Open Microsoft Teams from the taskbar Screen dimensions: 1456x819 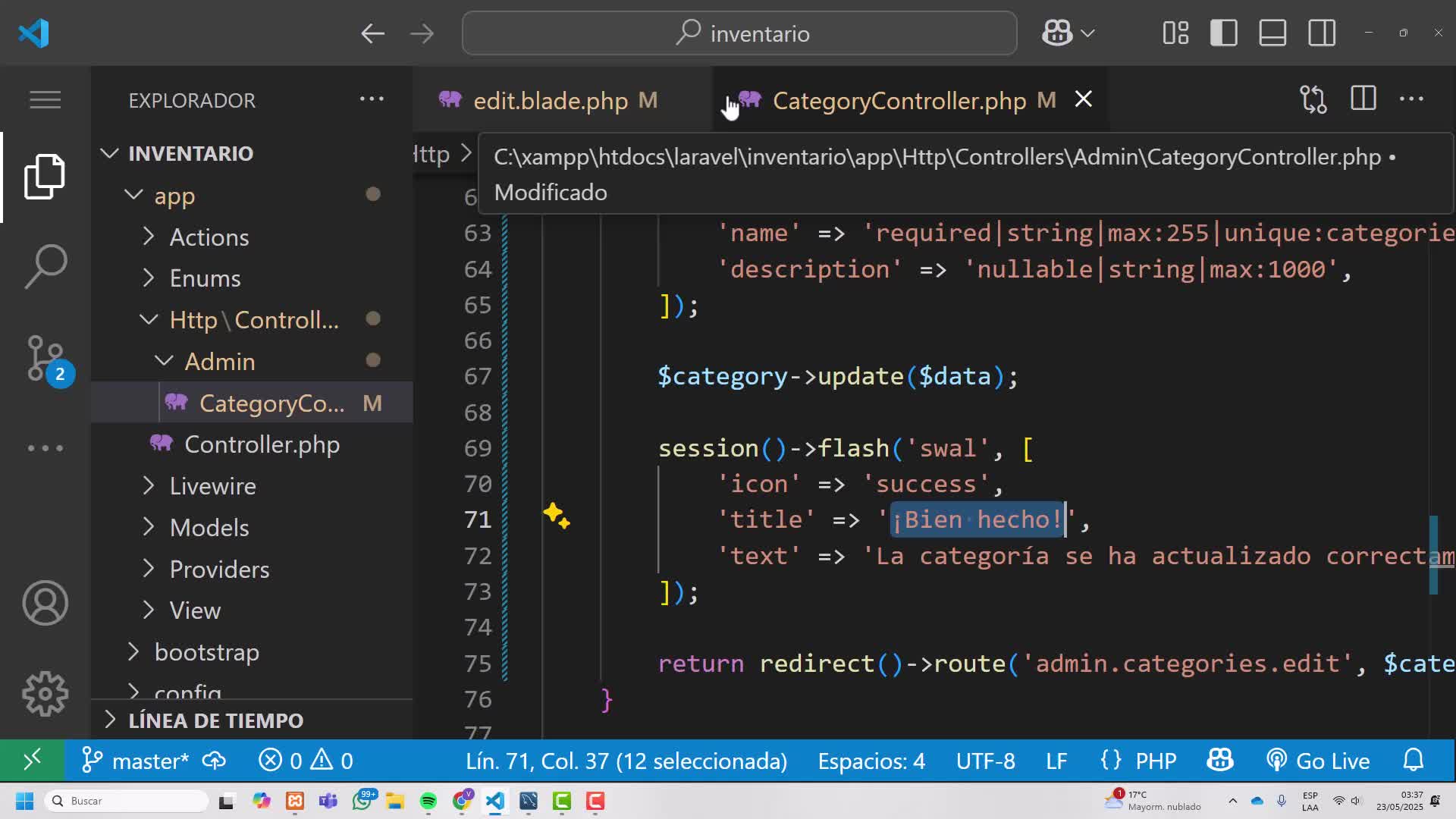click(x=328, y=801)
